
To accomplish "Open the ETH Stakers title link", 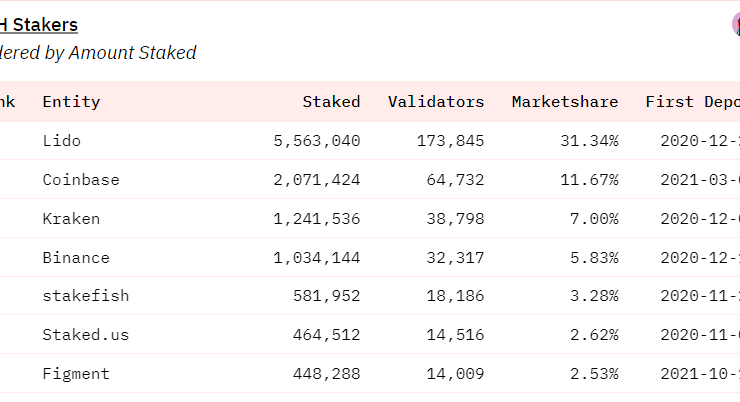I will tap(39, 25).
